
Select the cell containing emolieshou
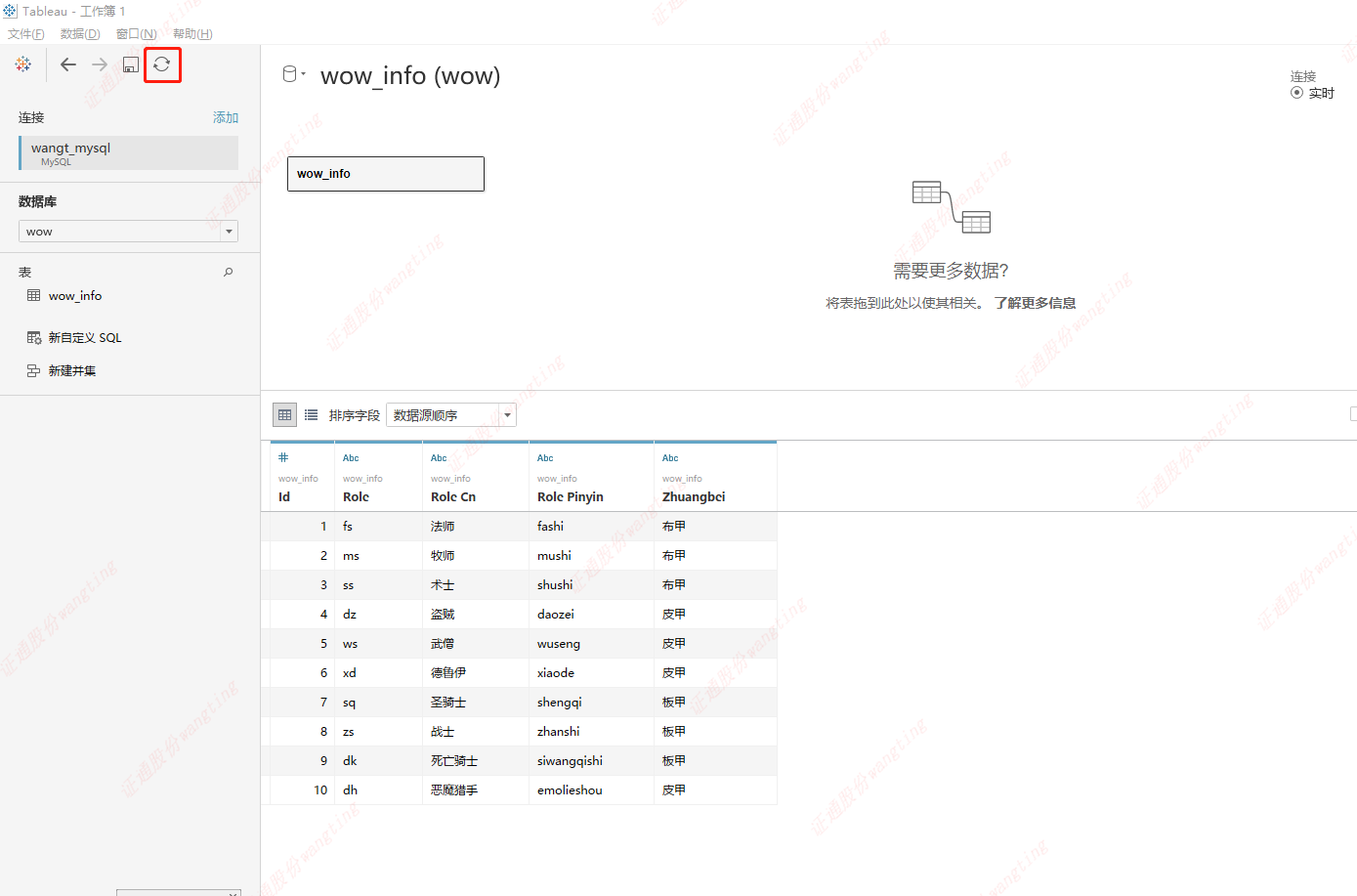point(591,789)
